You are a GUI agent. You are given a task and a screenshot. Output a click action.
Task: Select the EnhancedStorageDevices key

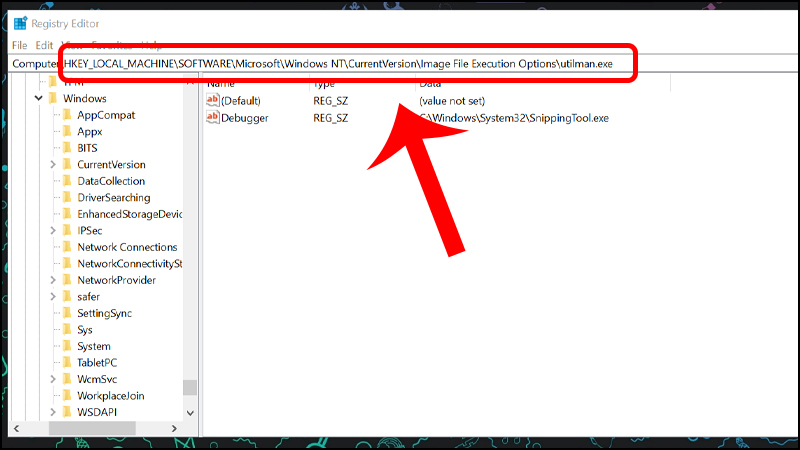click(x=130, y=214)
